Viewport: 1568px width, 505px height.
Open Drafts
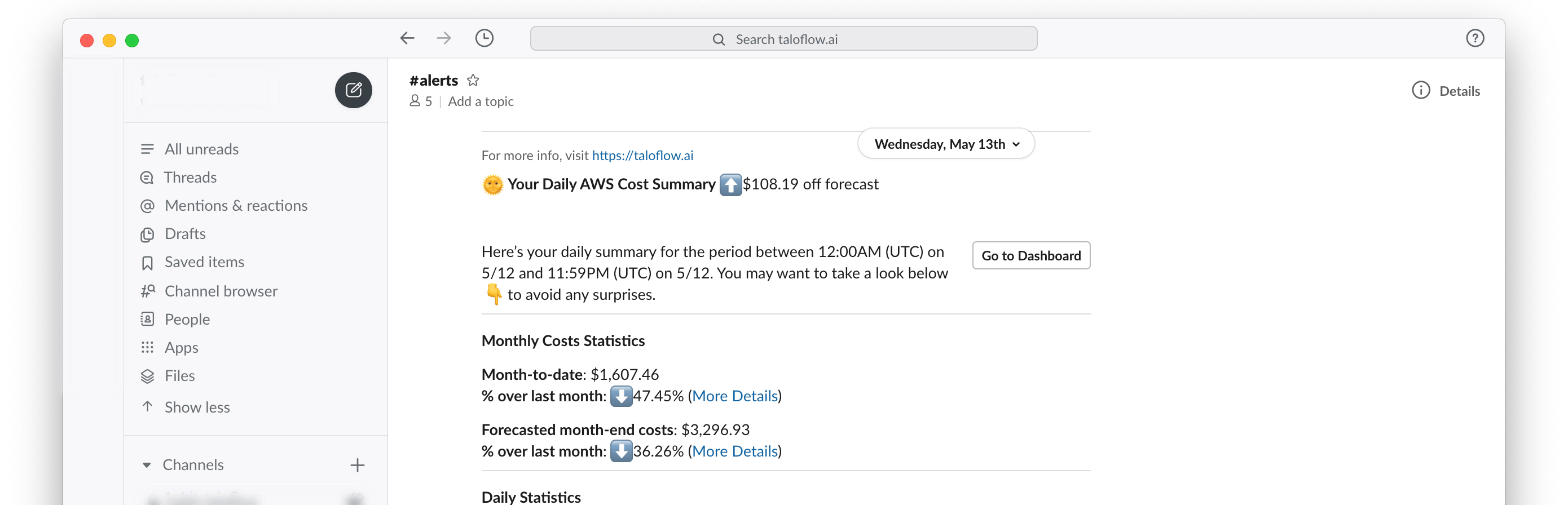coord(185,234)
